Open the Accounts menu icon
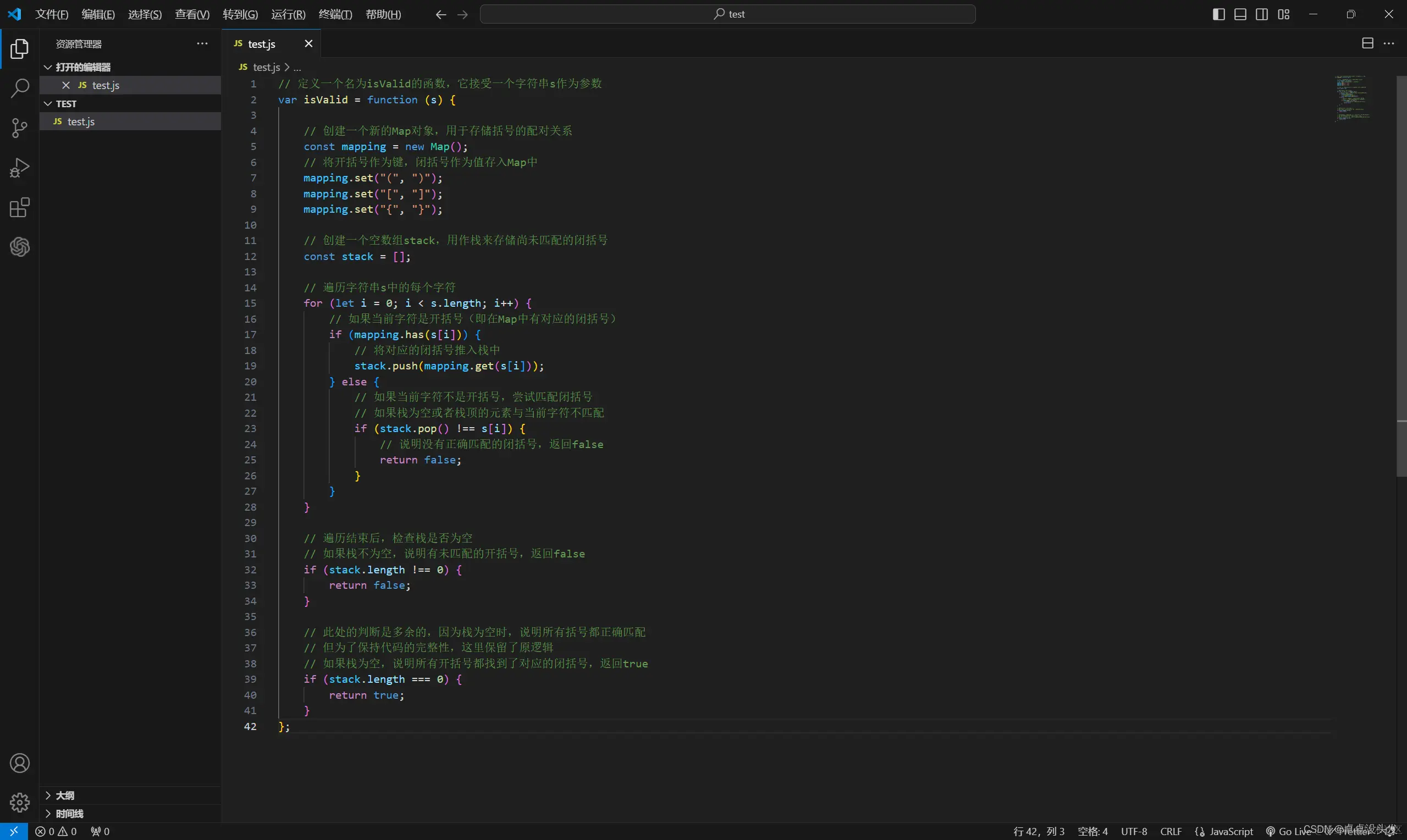The width and height of the screenshot is (1407, 840). [x=20, y=763]
